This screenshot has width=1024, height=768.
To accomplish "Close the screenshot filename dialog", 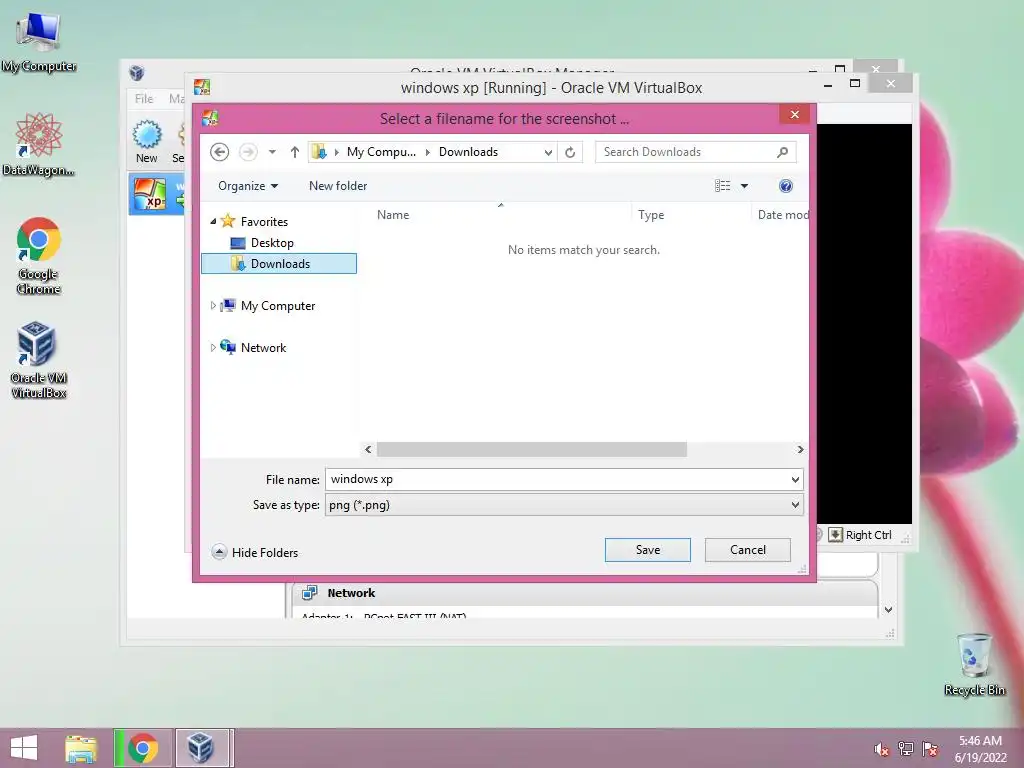I will point(794,115).
